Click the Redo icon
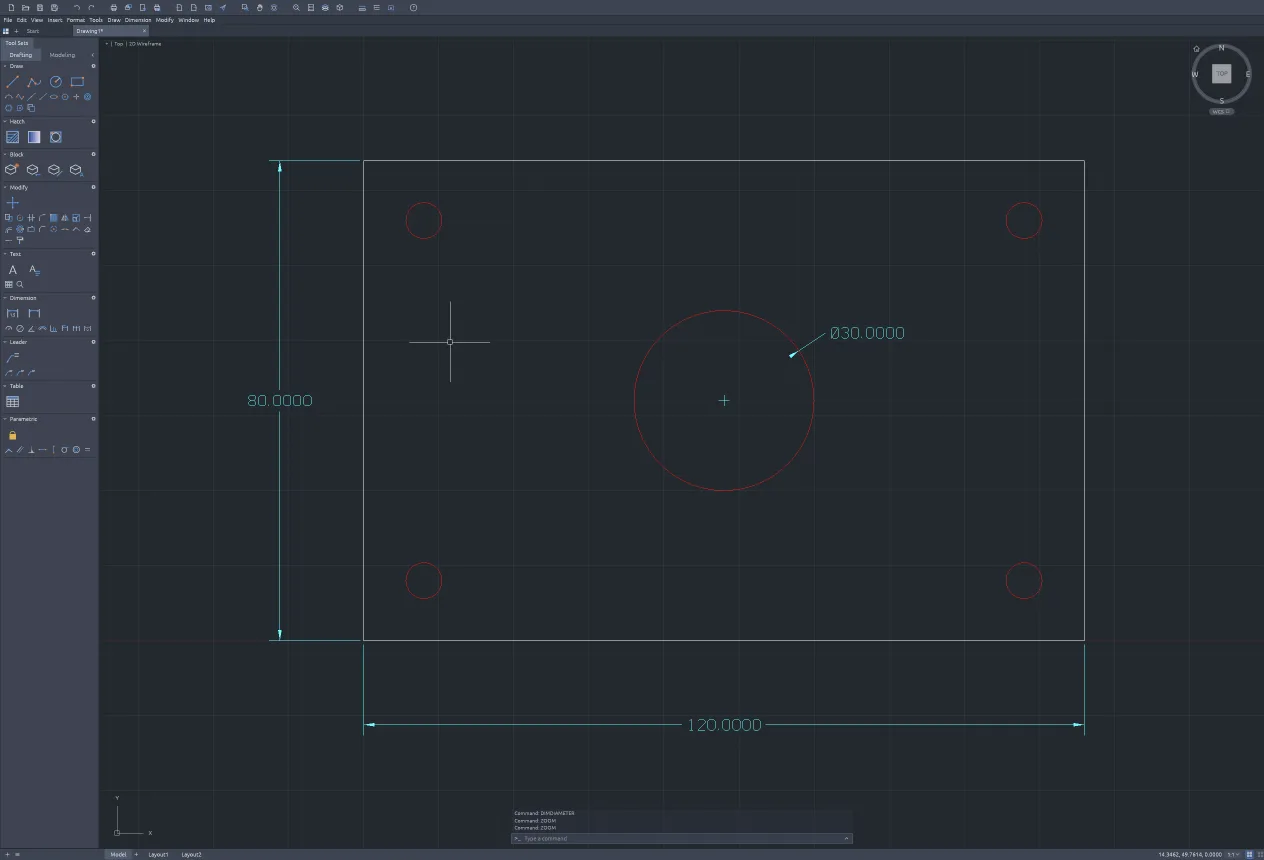The width and height of the screenshot is (1264, 860). pos(91,7)
